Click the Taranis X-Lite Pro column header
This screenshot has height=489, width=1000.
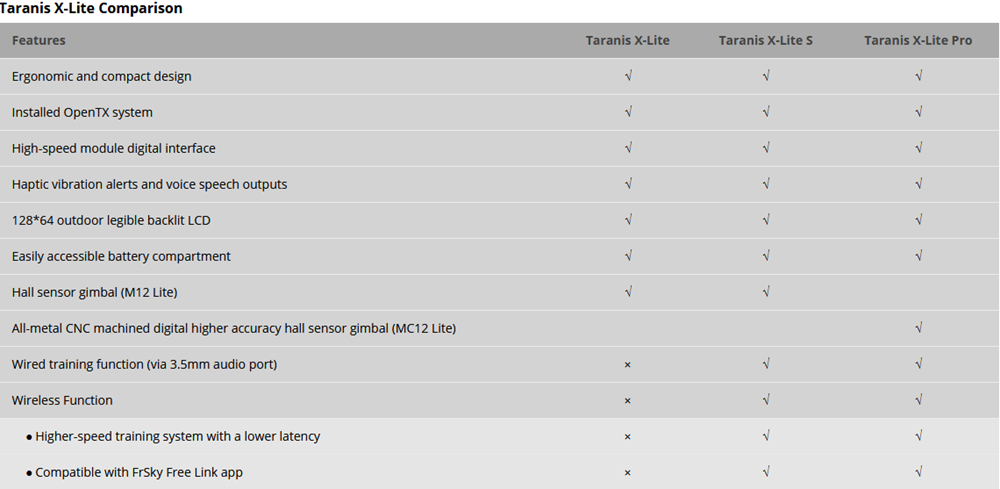pos(917,40)
